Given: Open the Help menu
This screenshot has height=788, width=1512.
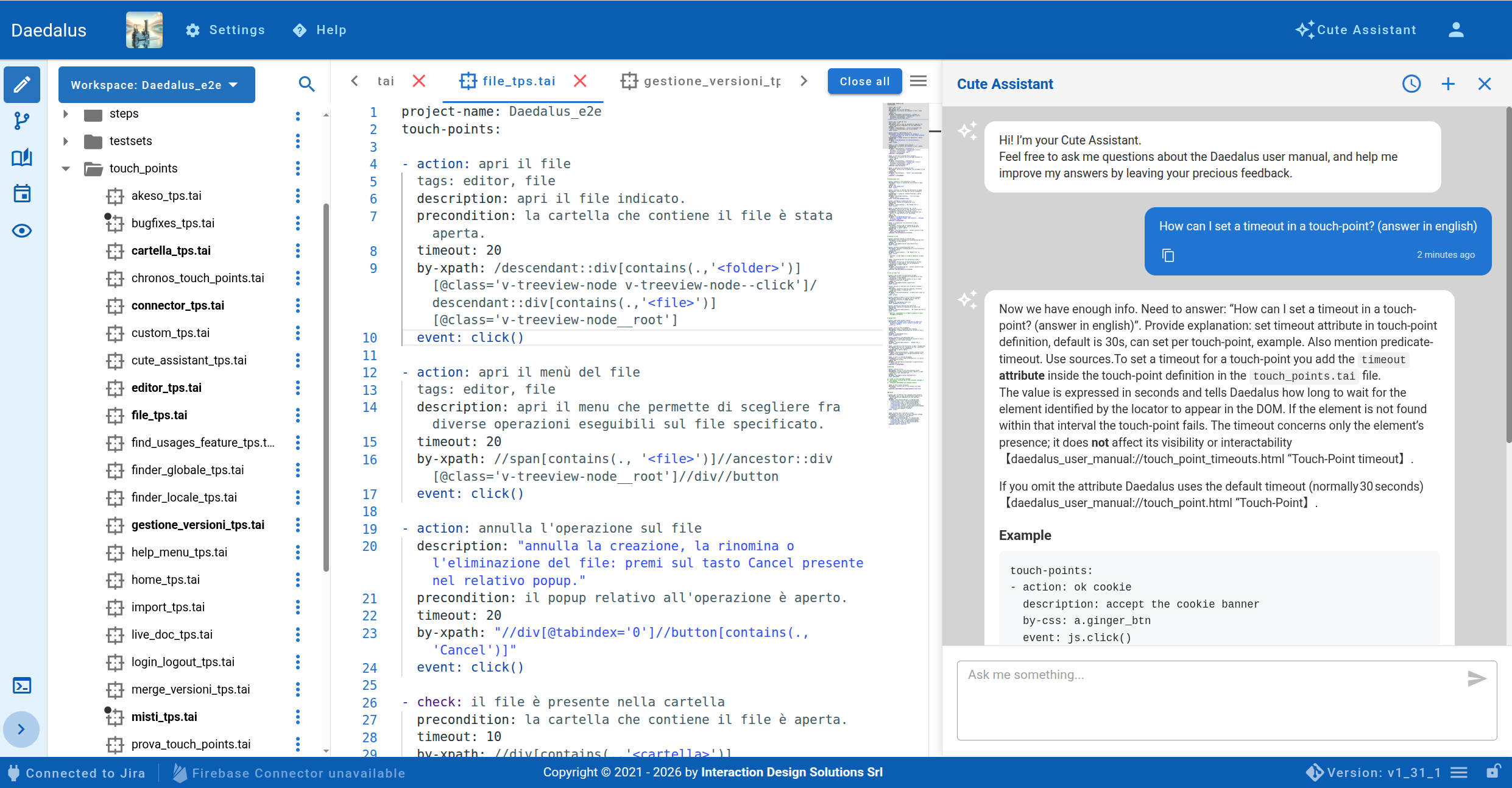Looking at the screenshot, I should (x=320, y=30).
